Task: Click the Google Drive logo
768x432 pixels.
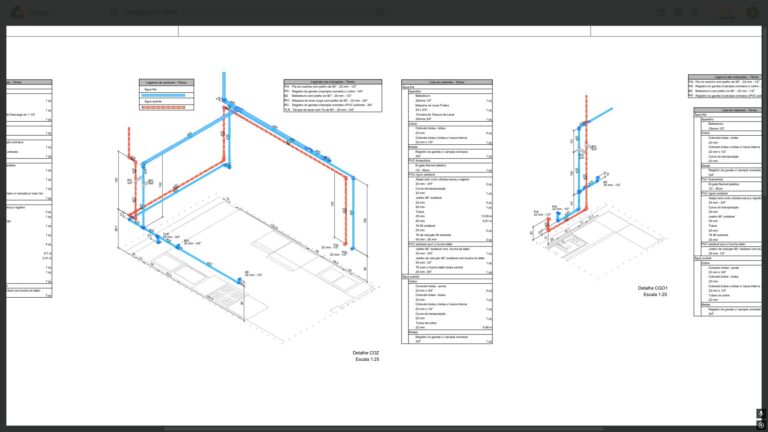Action: [x=18, y=13]
